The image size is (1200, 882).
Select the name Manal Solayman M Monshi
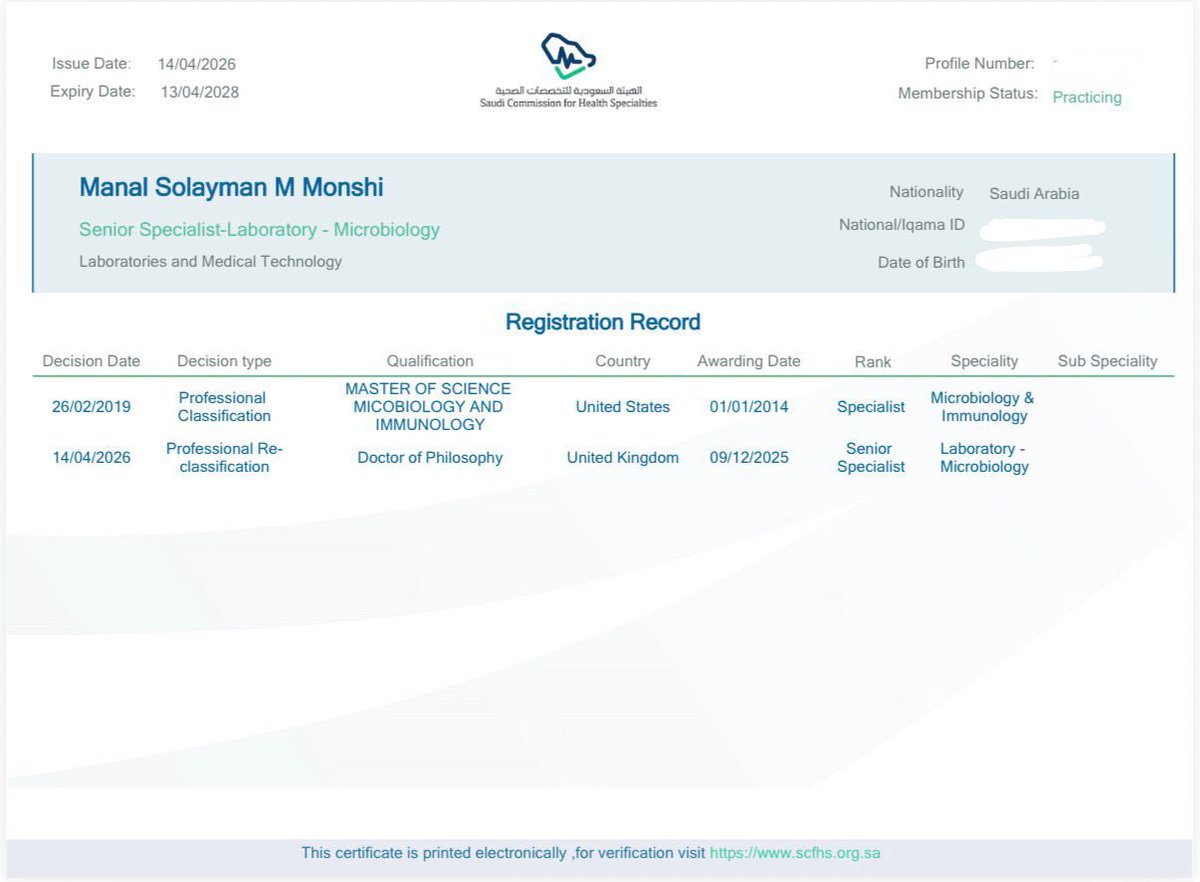(231, 187)
